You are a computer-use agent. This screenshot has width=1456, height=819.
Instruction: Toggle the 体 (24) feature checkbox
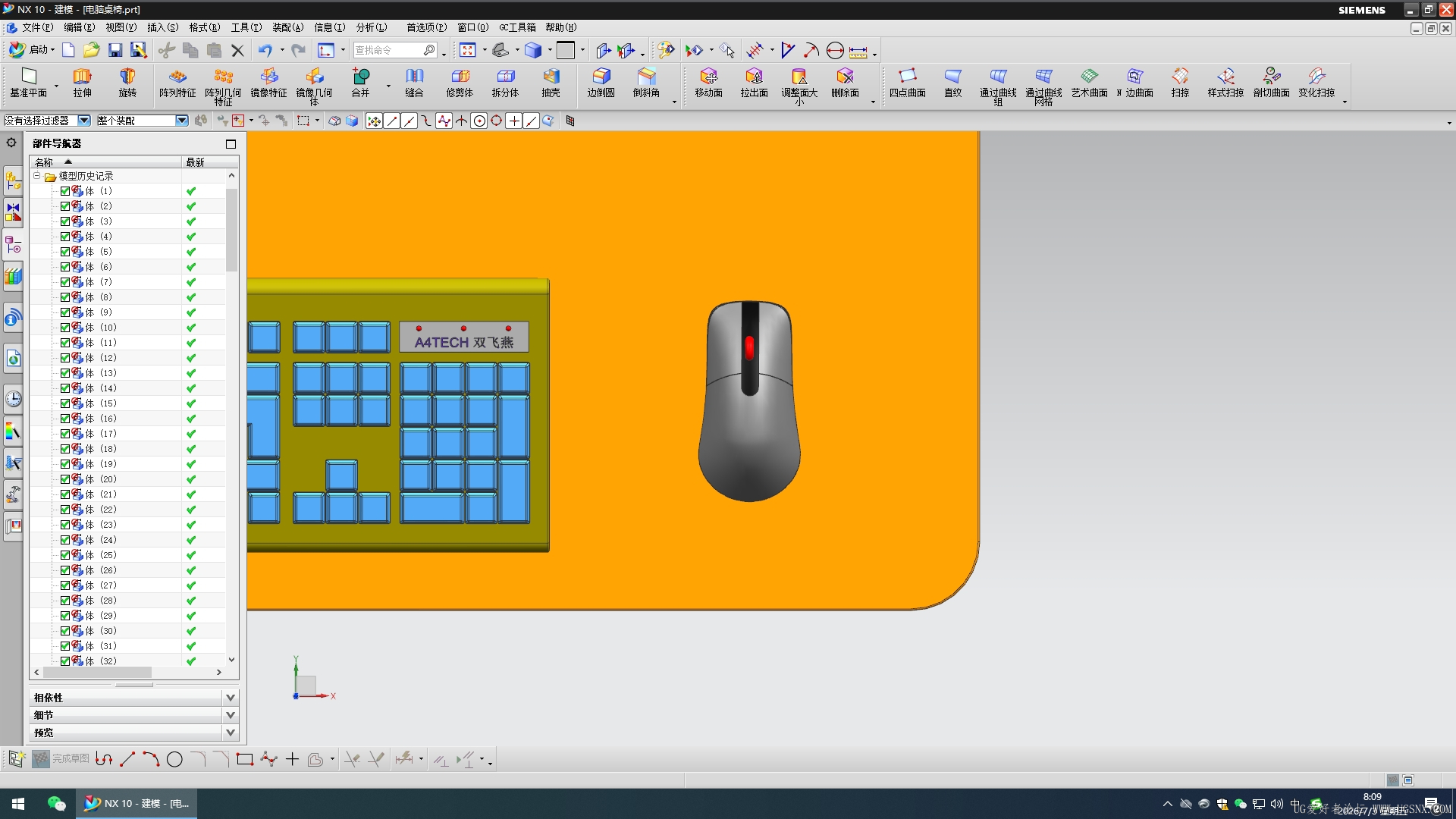(x=65, y=540)
